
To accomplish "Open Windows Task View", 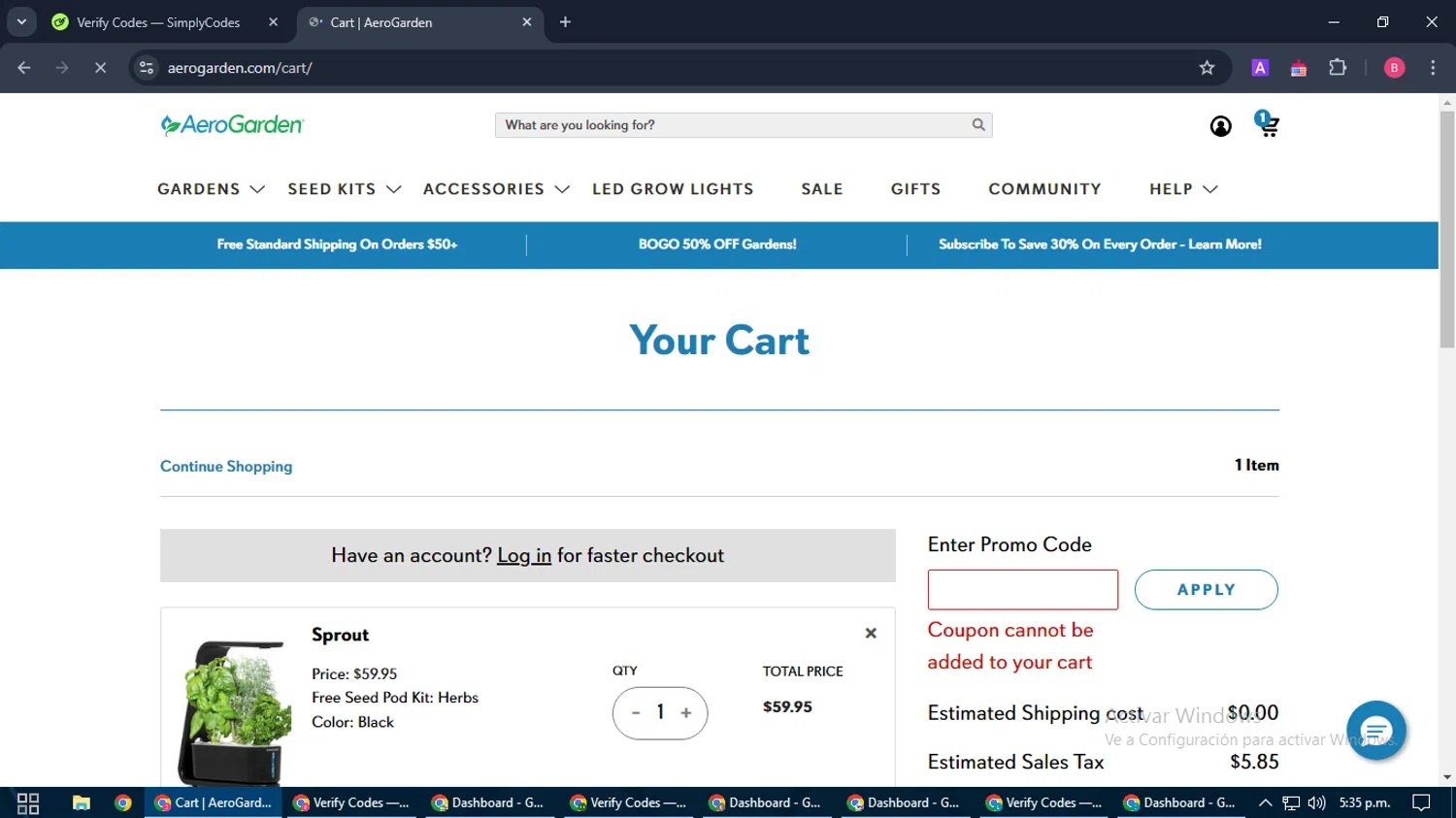I will (x=28, y=802).
